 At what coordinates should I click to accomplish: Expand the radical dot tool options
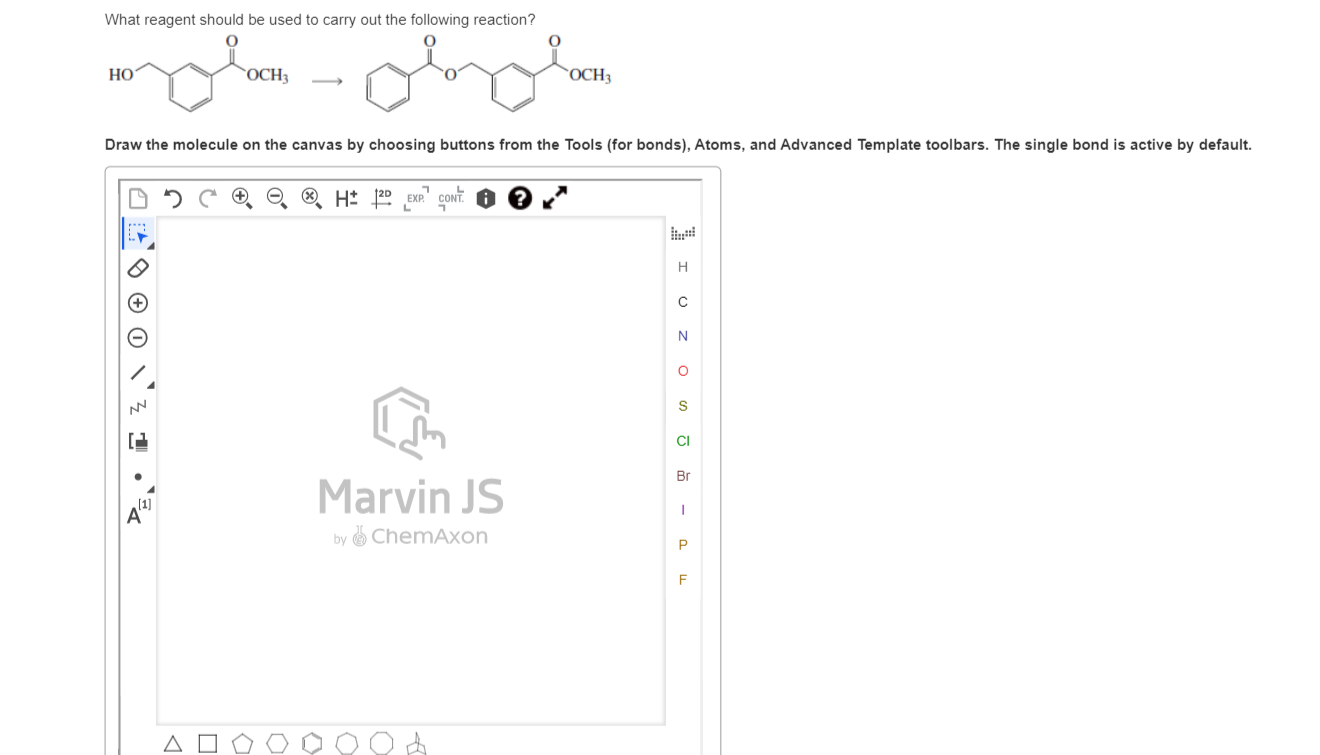click(149, 488)
